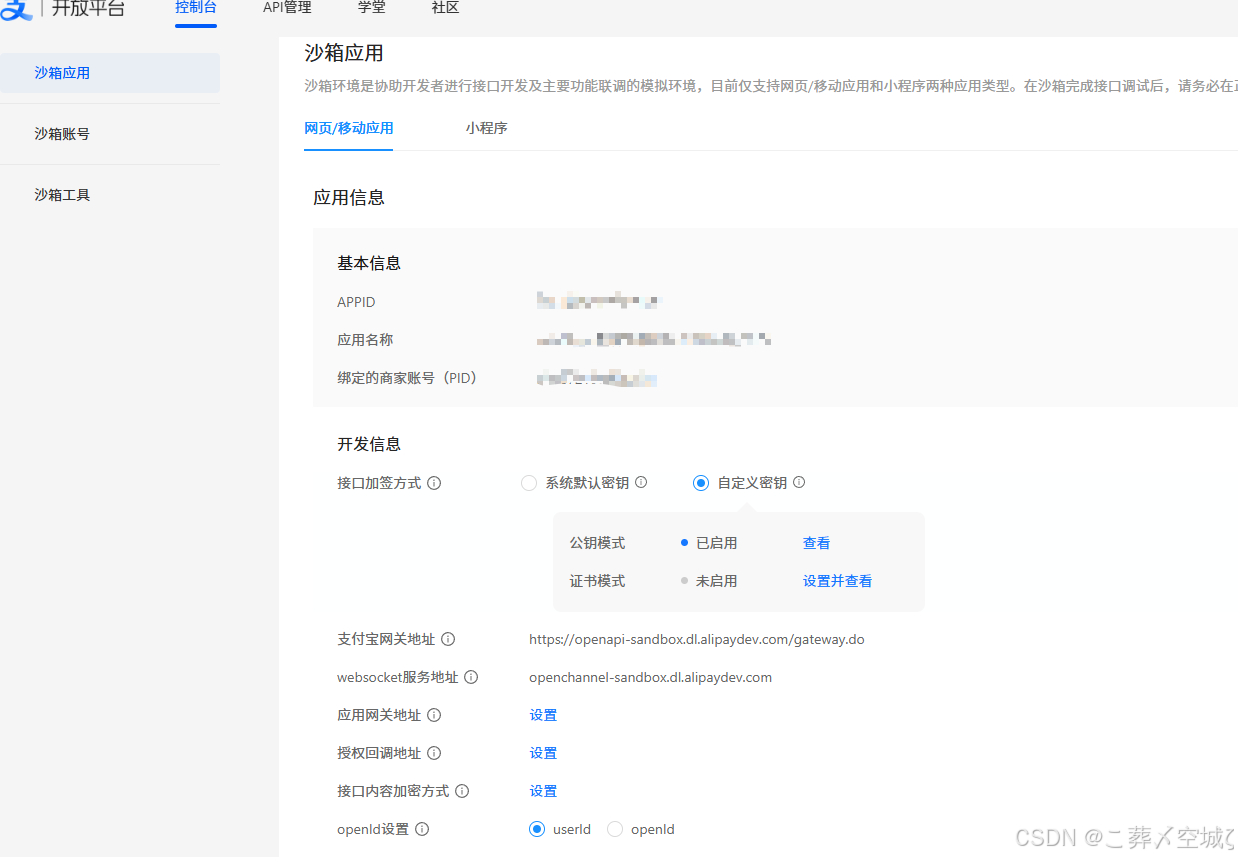
Task: Choose the openId radio option
Action: click(615, 829)
